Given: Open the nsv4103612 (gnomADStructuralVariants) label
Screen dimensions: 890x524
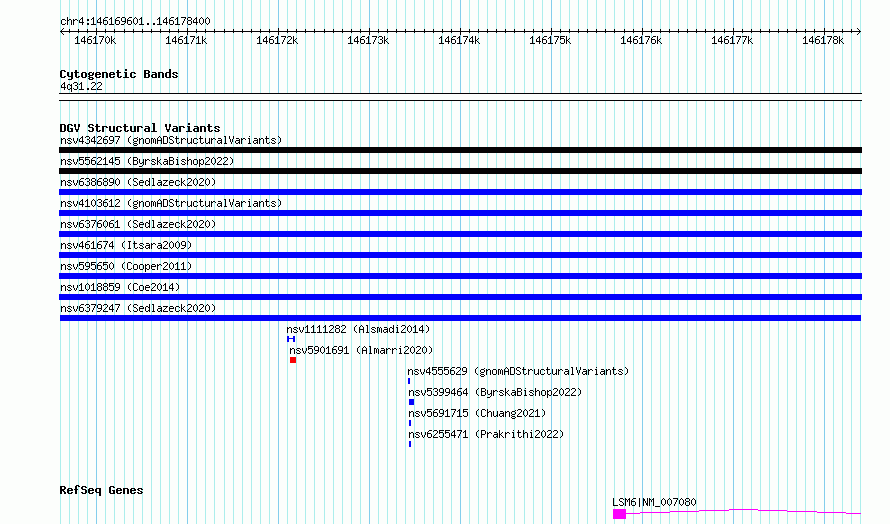Looking at the screenshot, I should (171, 203).
